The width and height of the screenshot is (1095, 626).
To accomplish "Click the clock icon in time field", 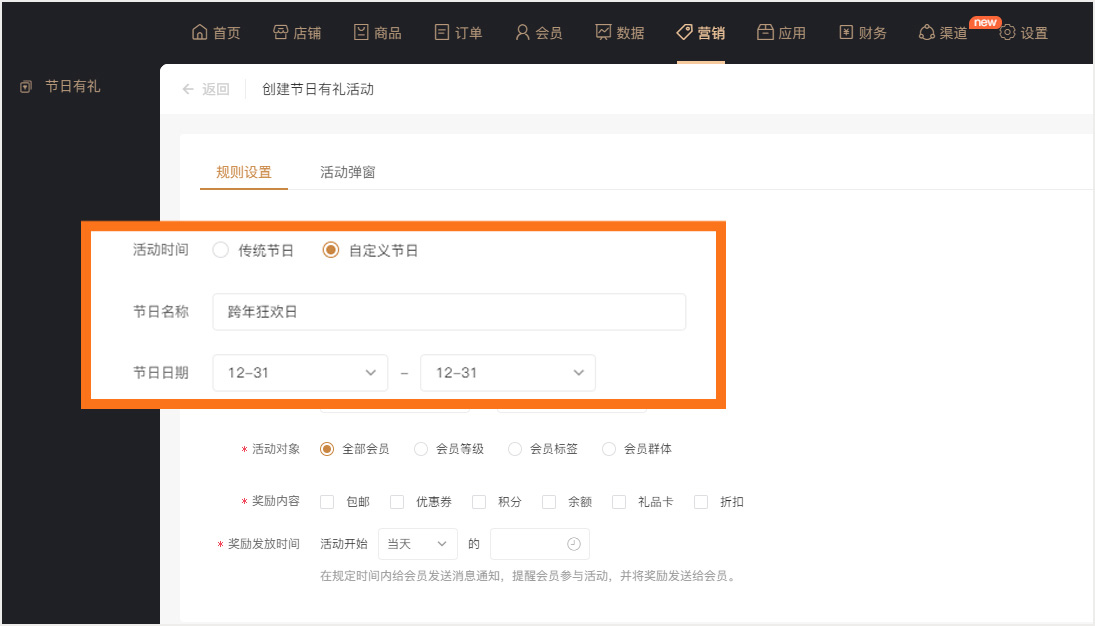I will [573, 544].
